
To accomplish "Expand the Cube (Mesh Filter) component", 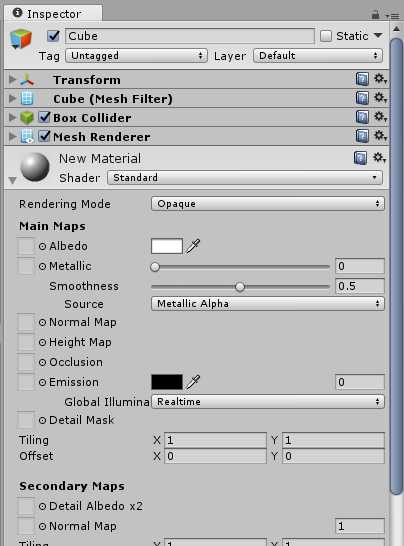I will coord(13,99).
